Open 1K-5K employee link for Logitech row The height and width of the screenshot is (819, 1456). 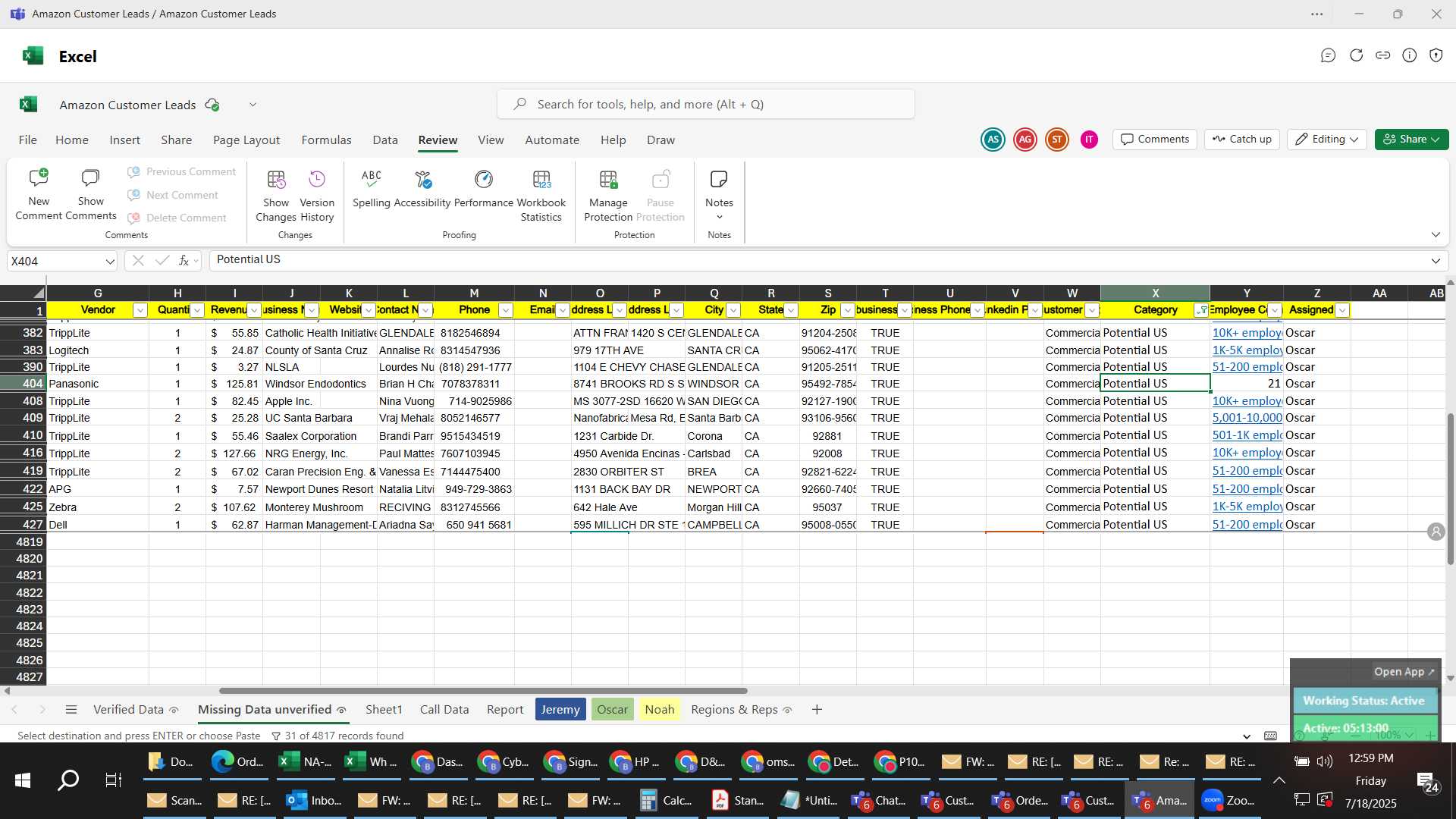[1247, 350]
